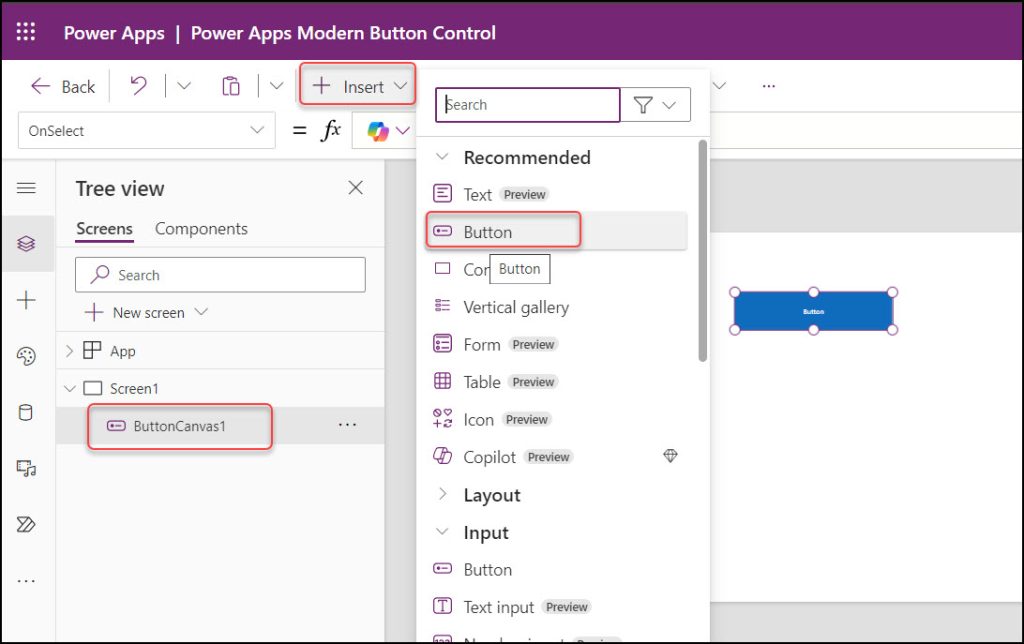
Task: Select the blue Button on canvas
Action: [813, 311]
